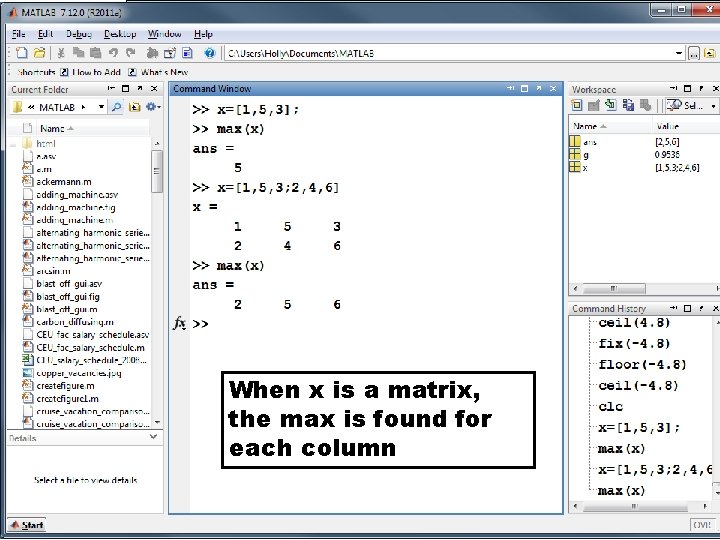Click the save workspace icon
Viewport: 720px width, 540px height.
click(x=628, y=105)
